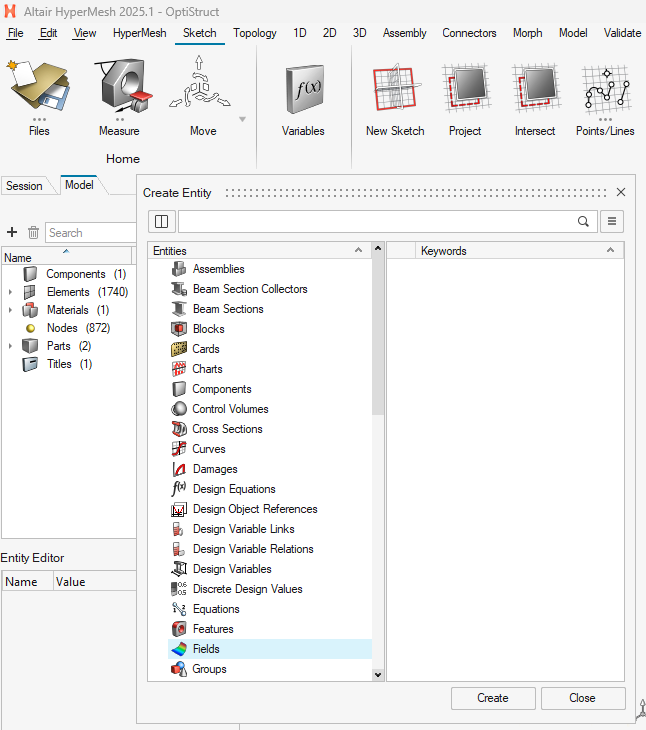Screen dimensions: 646x730
Task: Expand the Home group dropdown arrow
Action: [242, 120]
